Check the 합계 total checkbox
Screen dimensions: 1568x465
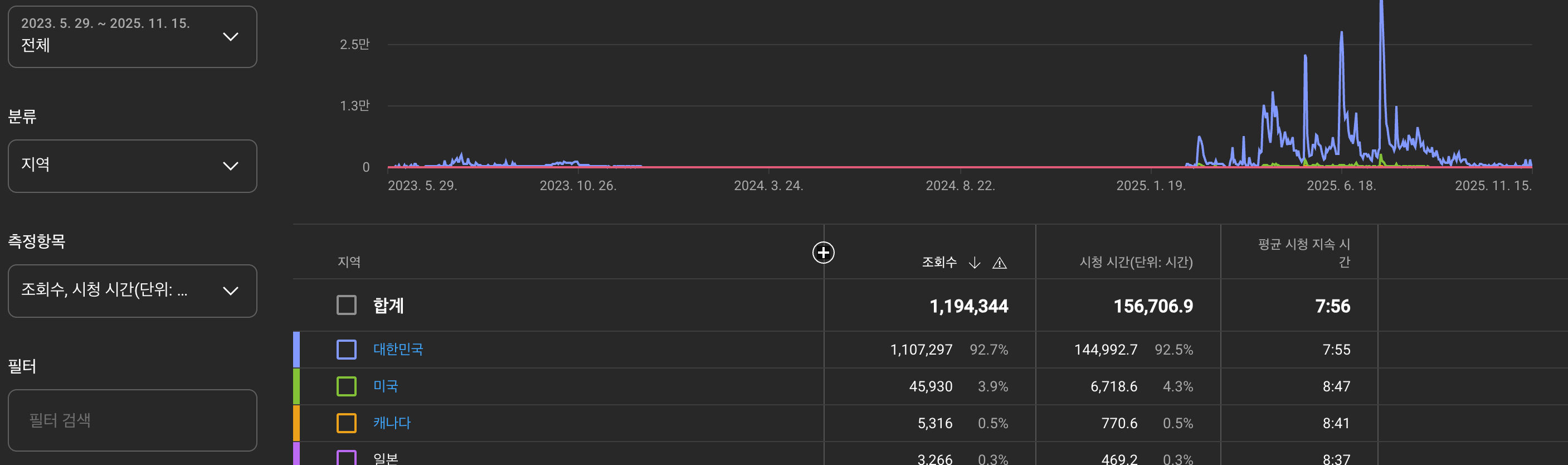coord(347,305)
